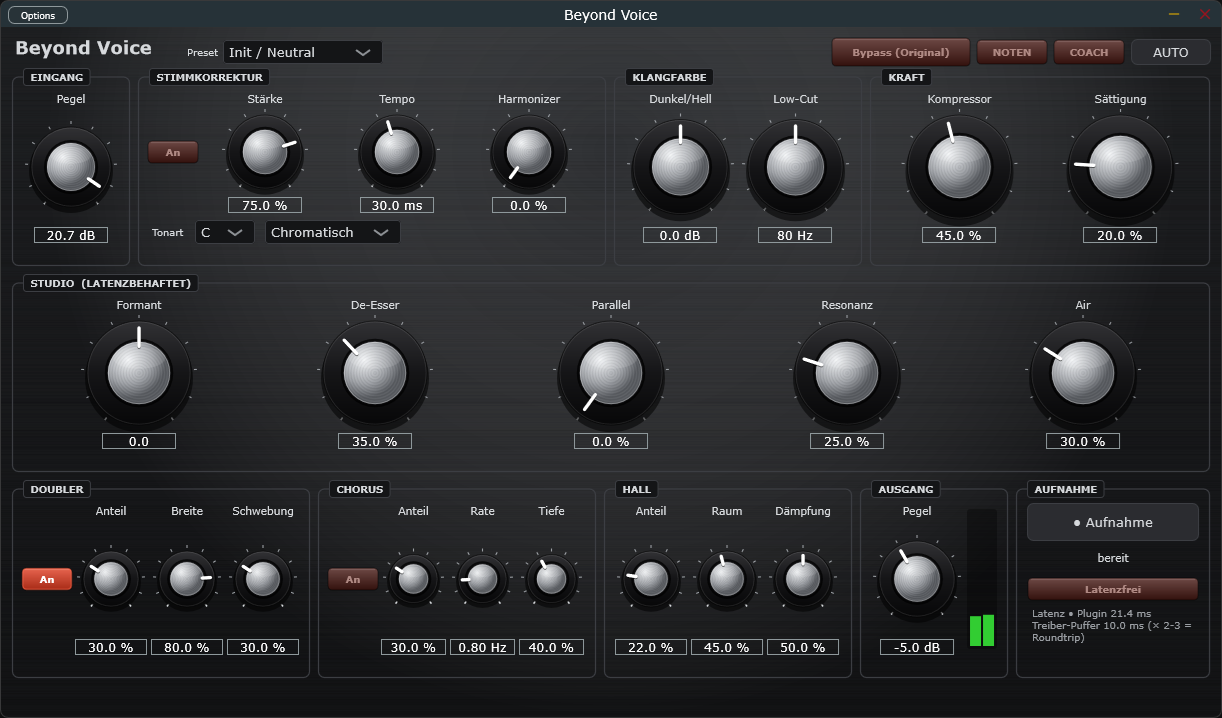This screenshot has height=718, width=1222.
Task: Click the Chorus Rate knob
Action: click(482, 579)
